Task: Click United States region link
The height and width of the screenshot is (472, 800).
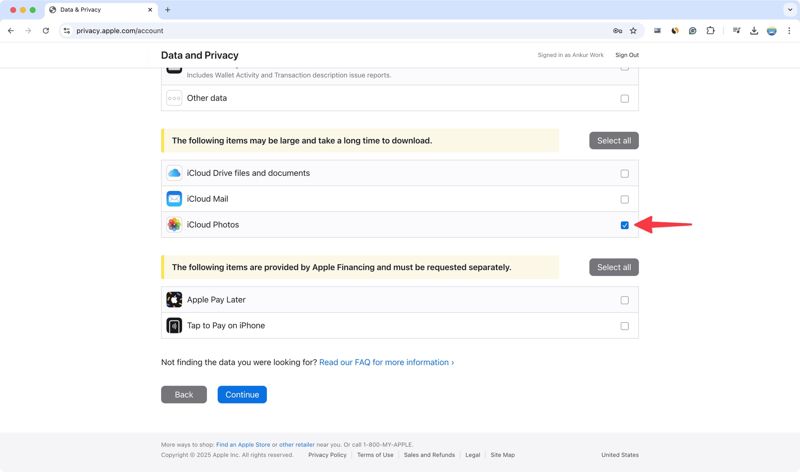Action: click(619, 455)
